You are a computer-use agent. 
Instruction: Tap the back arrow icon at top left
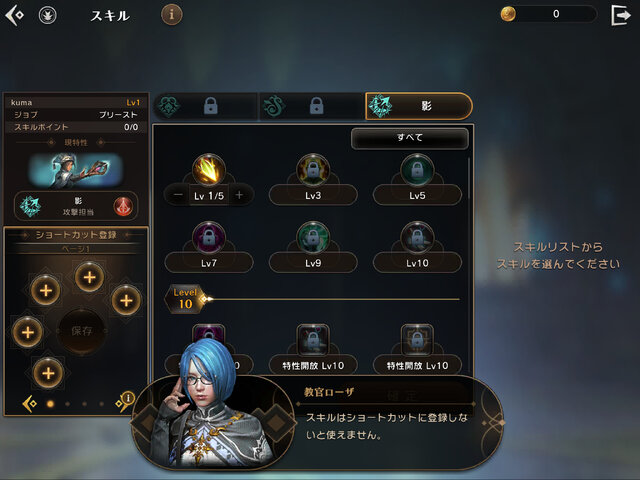tap(15, 15)
